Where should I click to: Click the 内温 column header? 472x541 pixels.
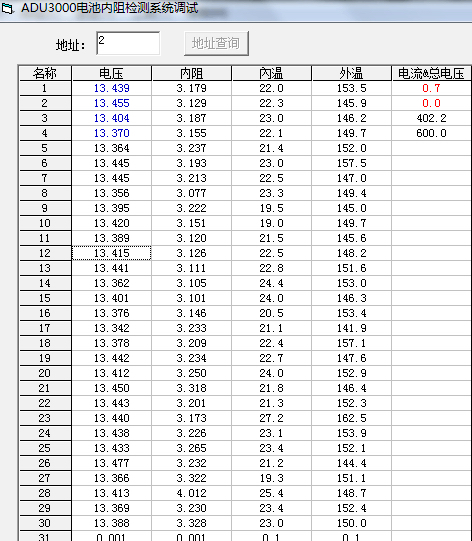[x=272, y=73]
